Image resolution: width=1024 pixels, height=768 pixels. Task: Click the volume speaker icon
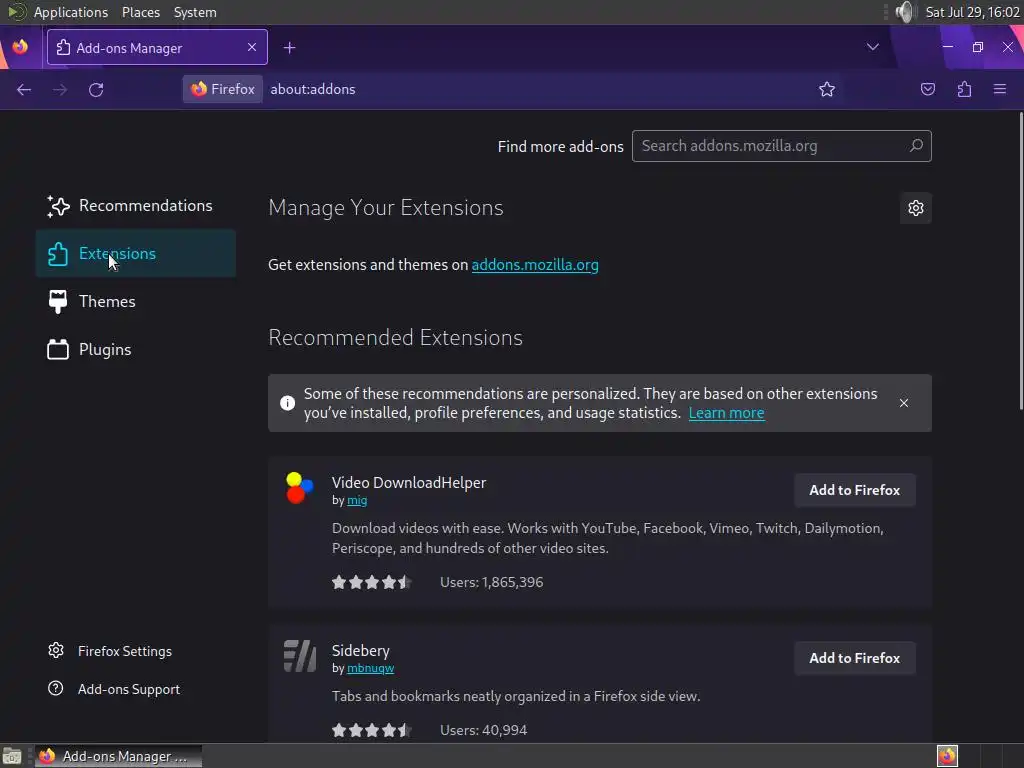click(905, 12)
